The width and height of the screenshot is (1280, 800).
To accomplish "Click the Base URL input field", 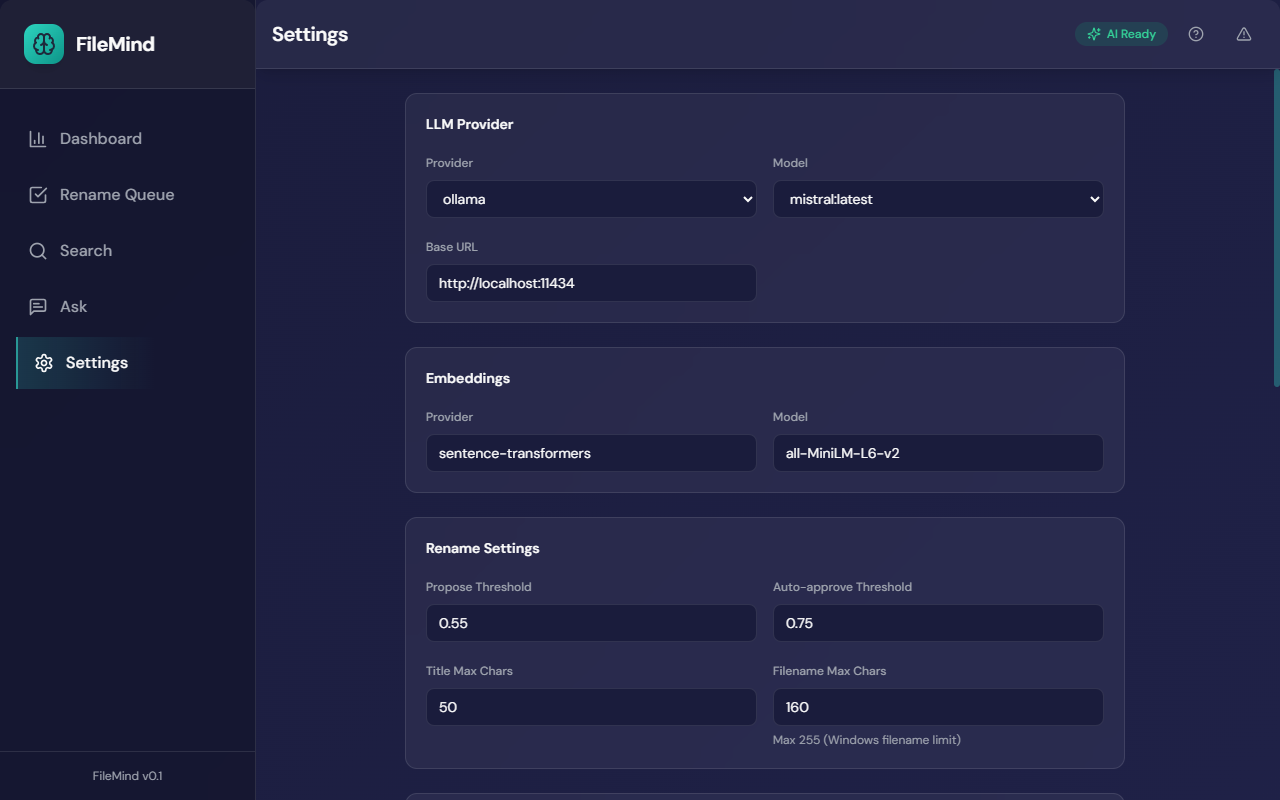I will pos(591,283).
